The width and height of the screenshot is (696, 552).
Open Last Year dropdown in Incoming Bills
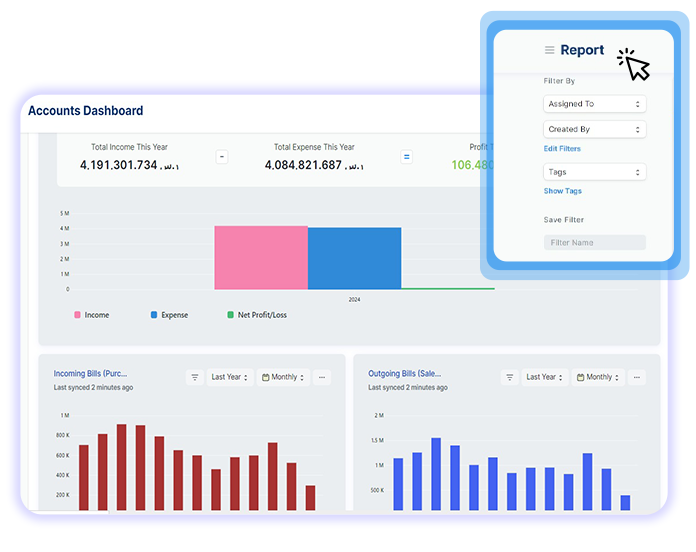tap(230, 377)
